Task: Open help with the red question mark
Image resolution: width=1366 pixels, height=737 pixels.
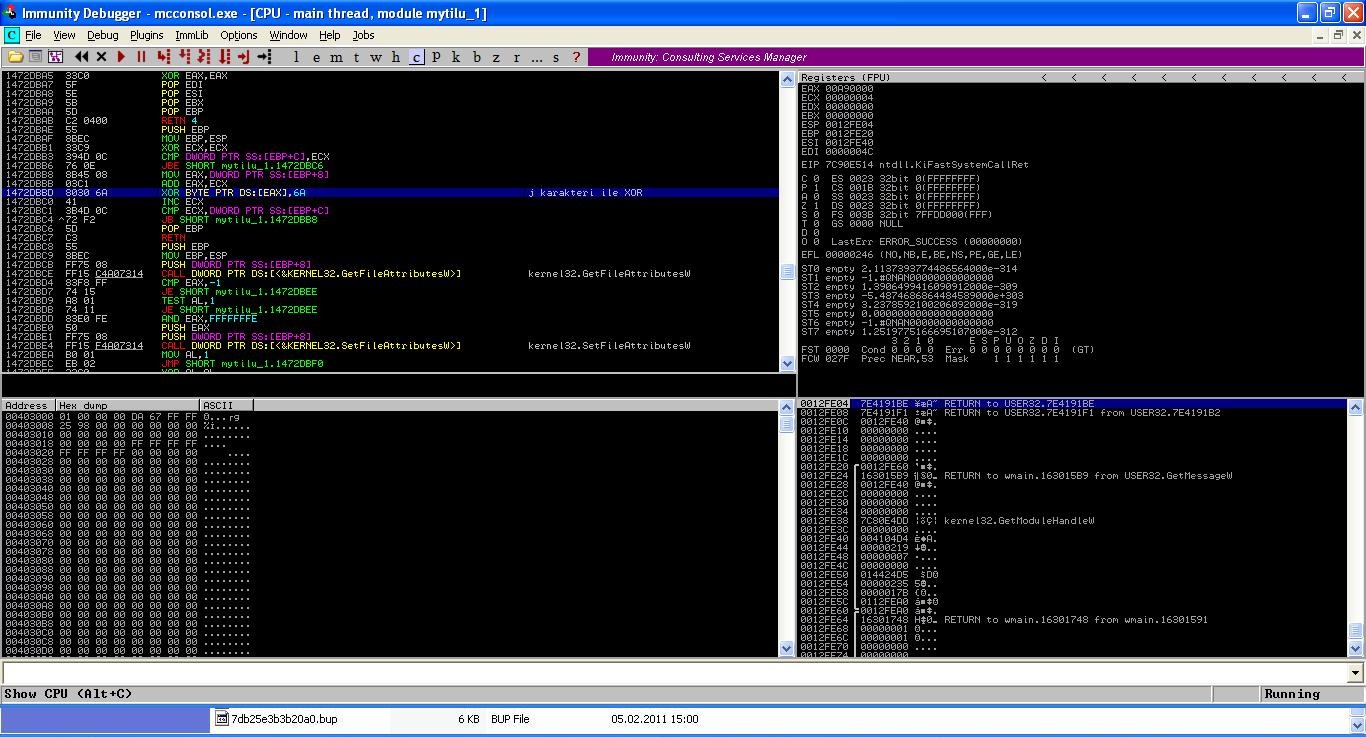Action: (x=576, y=57)
